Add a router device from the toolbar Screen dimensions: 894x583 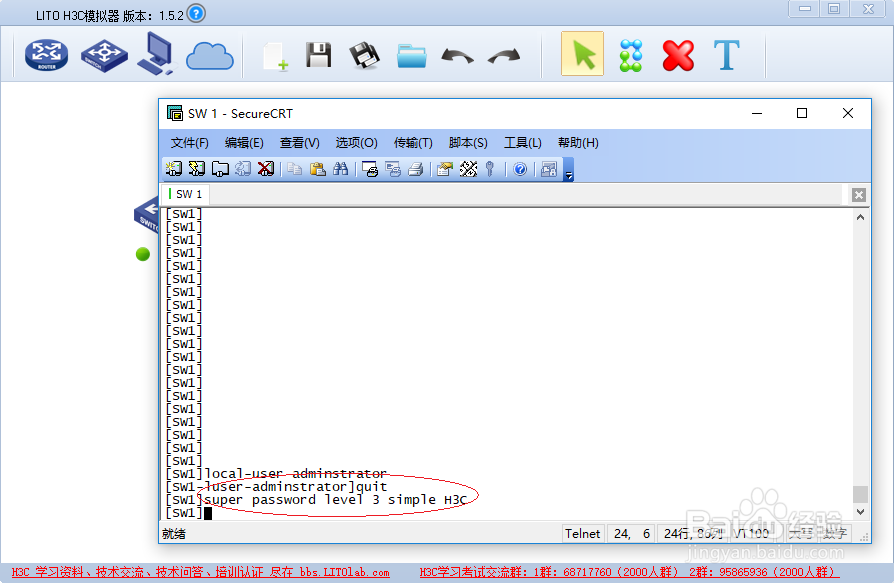click(x=46, y=55)
